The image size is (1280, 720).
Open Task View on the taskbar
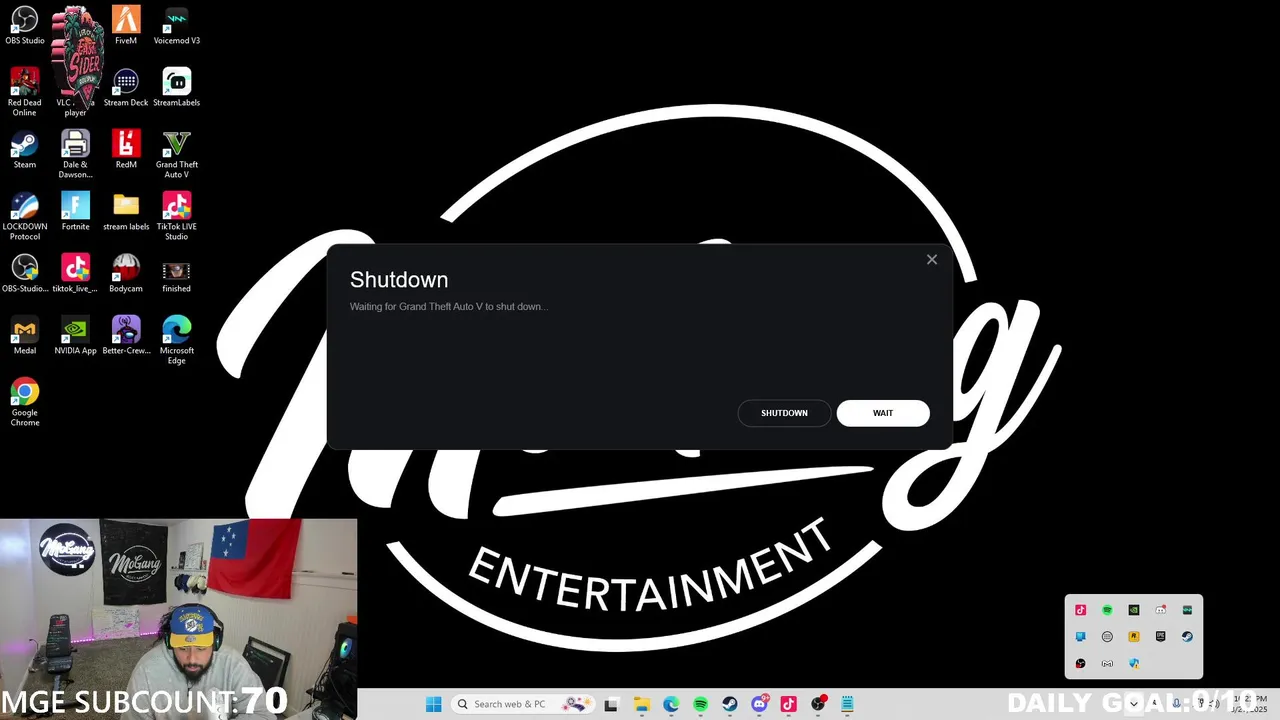pos(611,704)
